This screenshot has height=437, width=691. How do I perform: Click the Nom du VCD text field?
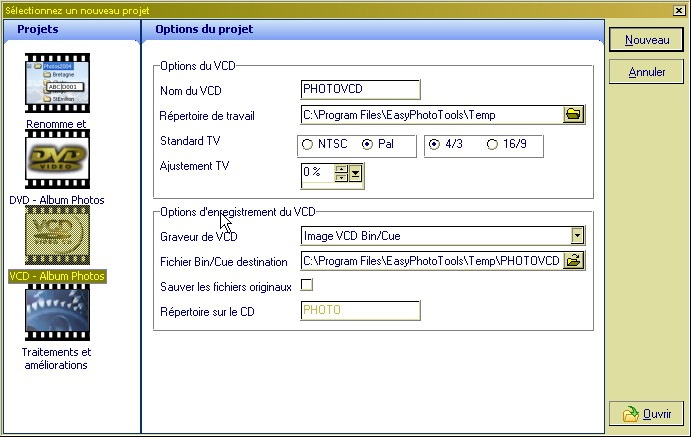[360, 91]
